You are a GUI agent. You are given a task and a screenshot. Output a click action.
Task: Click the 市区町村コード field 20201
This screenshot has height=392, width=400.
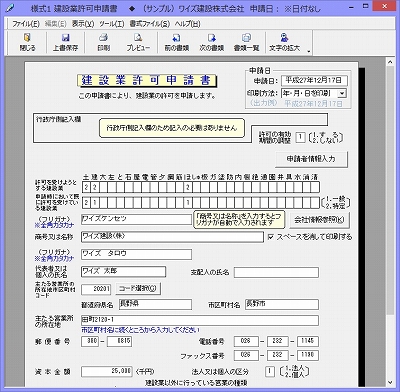coord(96,289)
